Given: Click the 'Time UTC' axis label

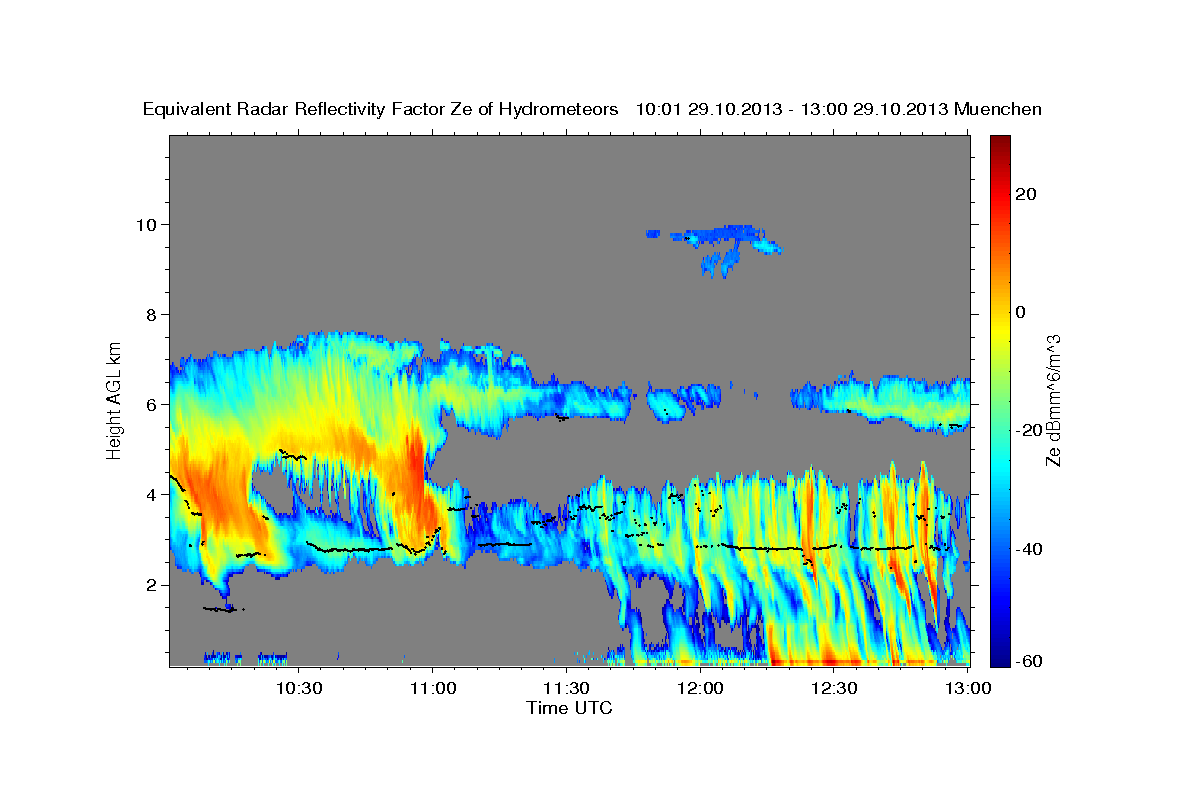Looking at the screenshot, I should pos(569,708).
